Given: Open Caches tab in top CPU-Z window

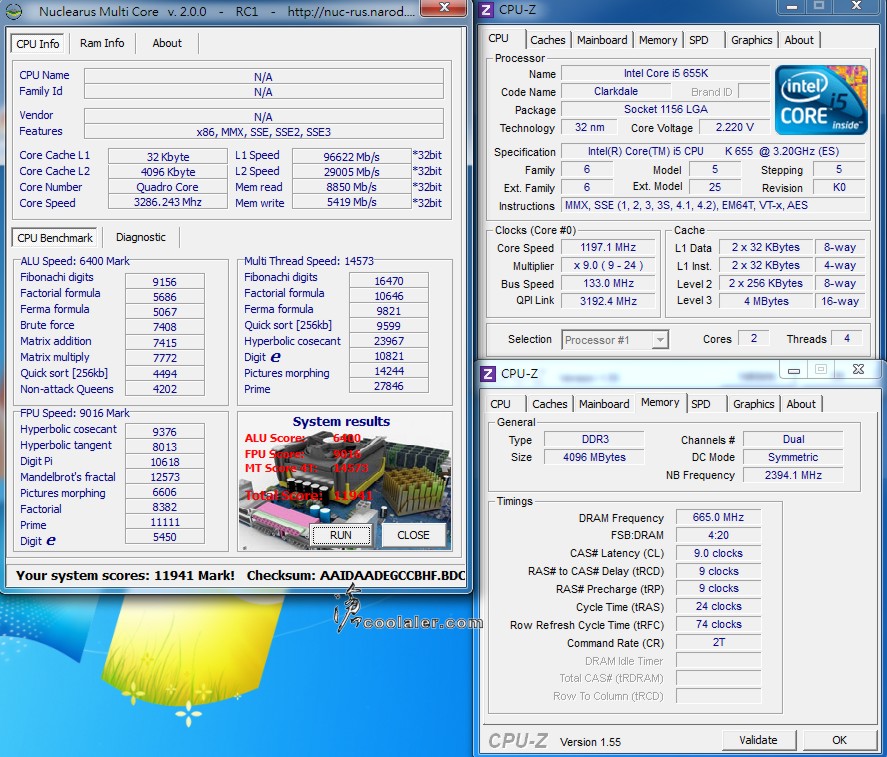Looking at the screenshot, I should (x=548, y=40).
